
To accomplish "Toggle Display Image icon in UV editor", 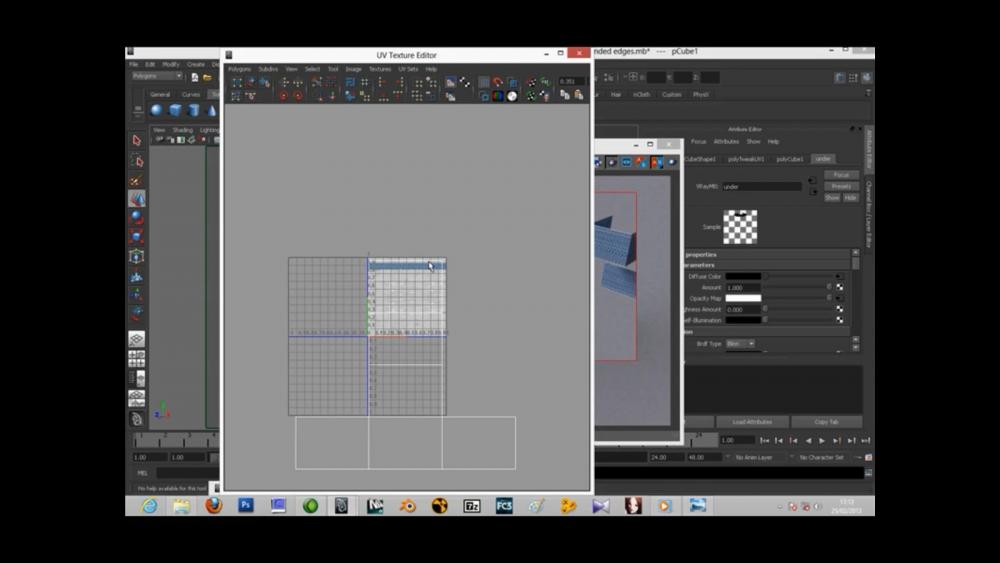I will [450, 82].
